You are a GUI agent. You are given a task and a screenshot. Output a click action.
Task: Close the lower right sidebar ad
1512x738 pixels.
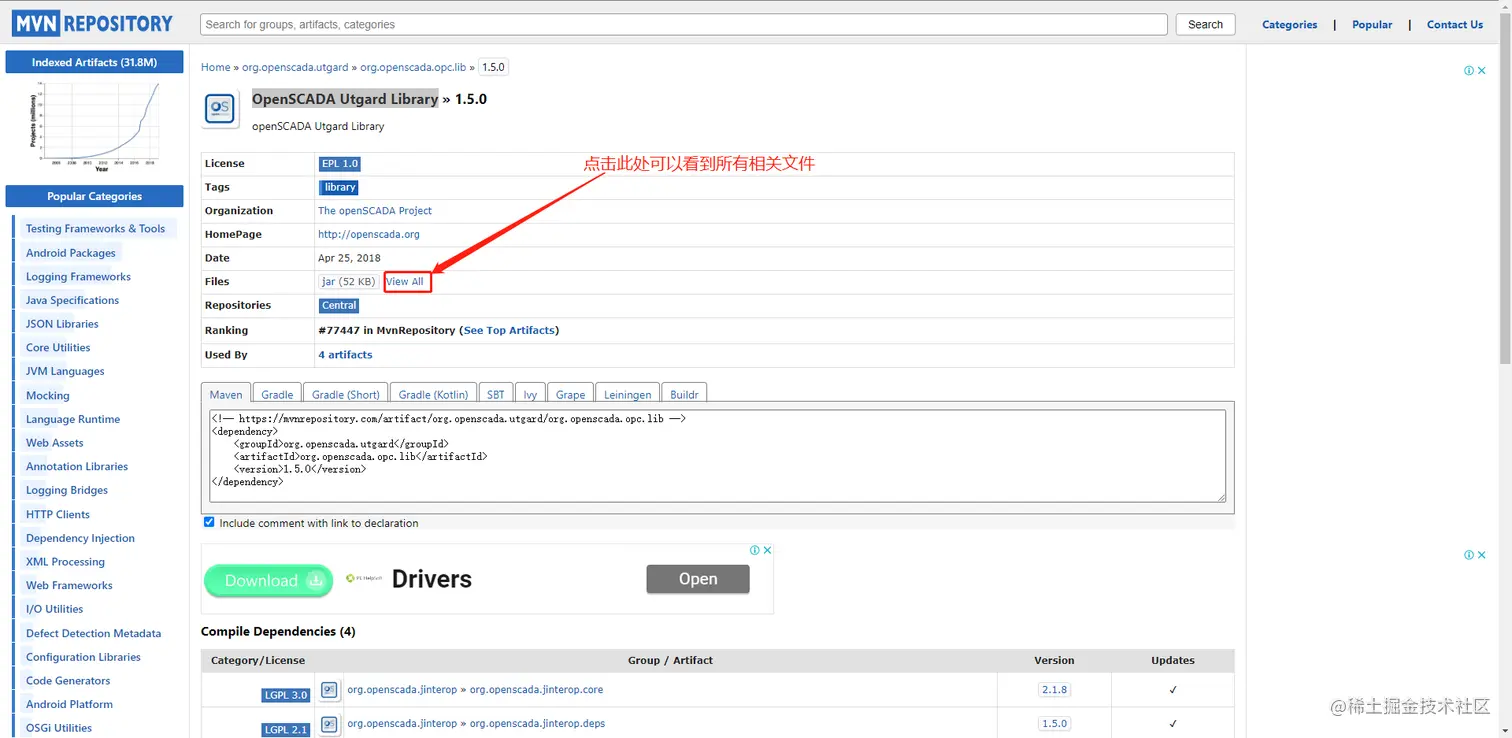(1482, 555)
